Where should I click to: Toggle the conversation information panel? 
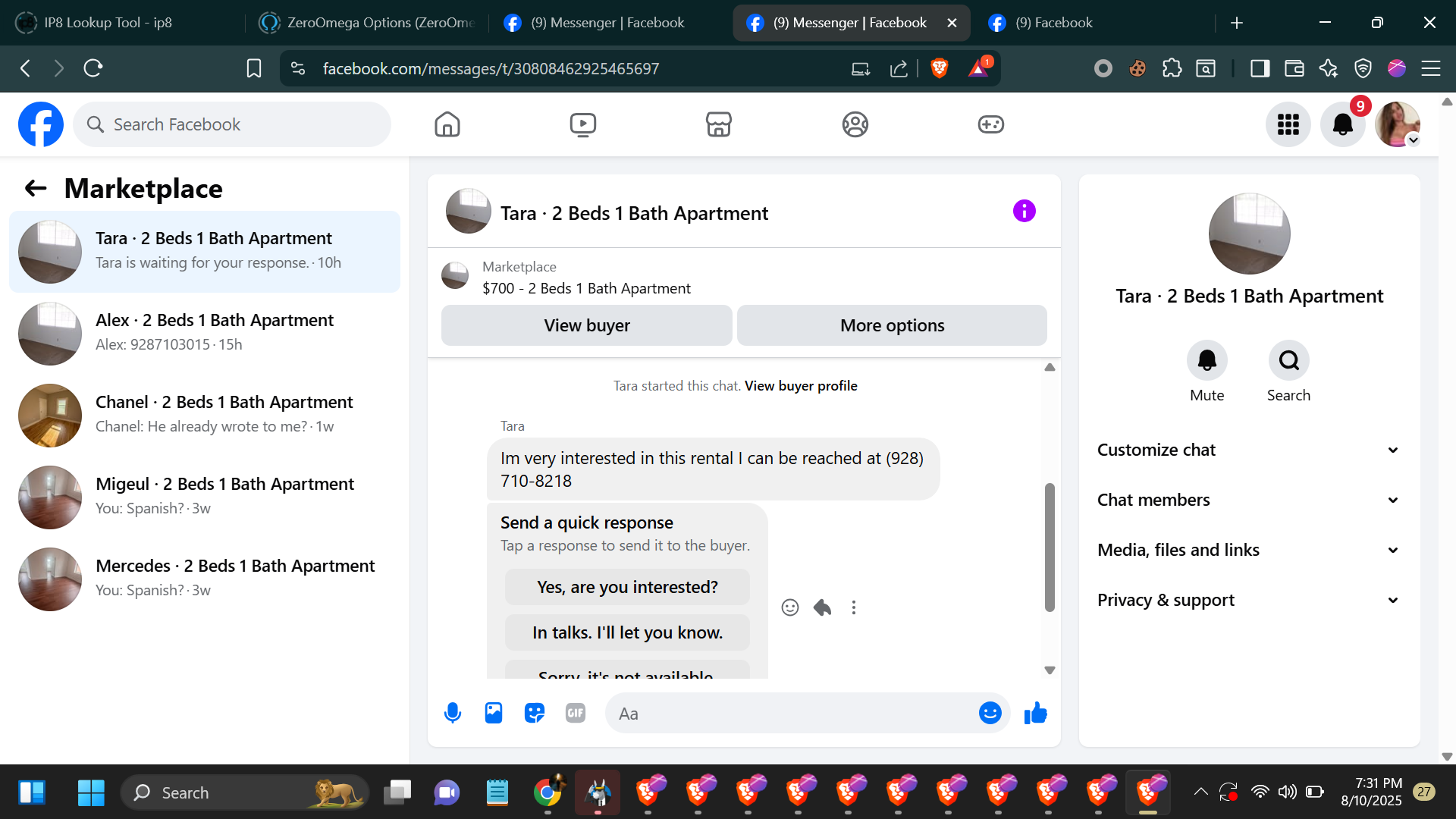(x=1024, y=212)
